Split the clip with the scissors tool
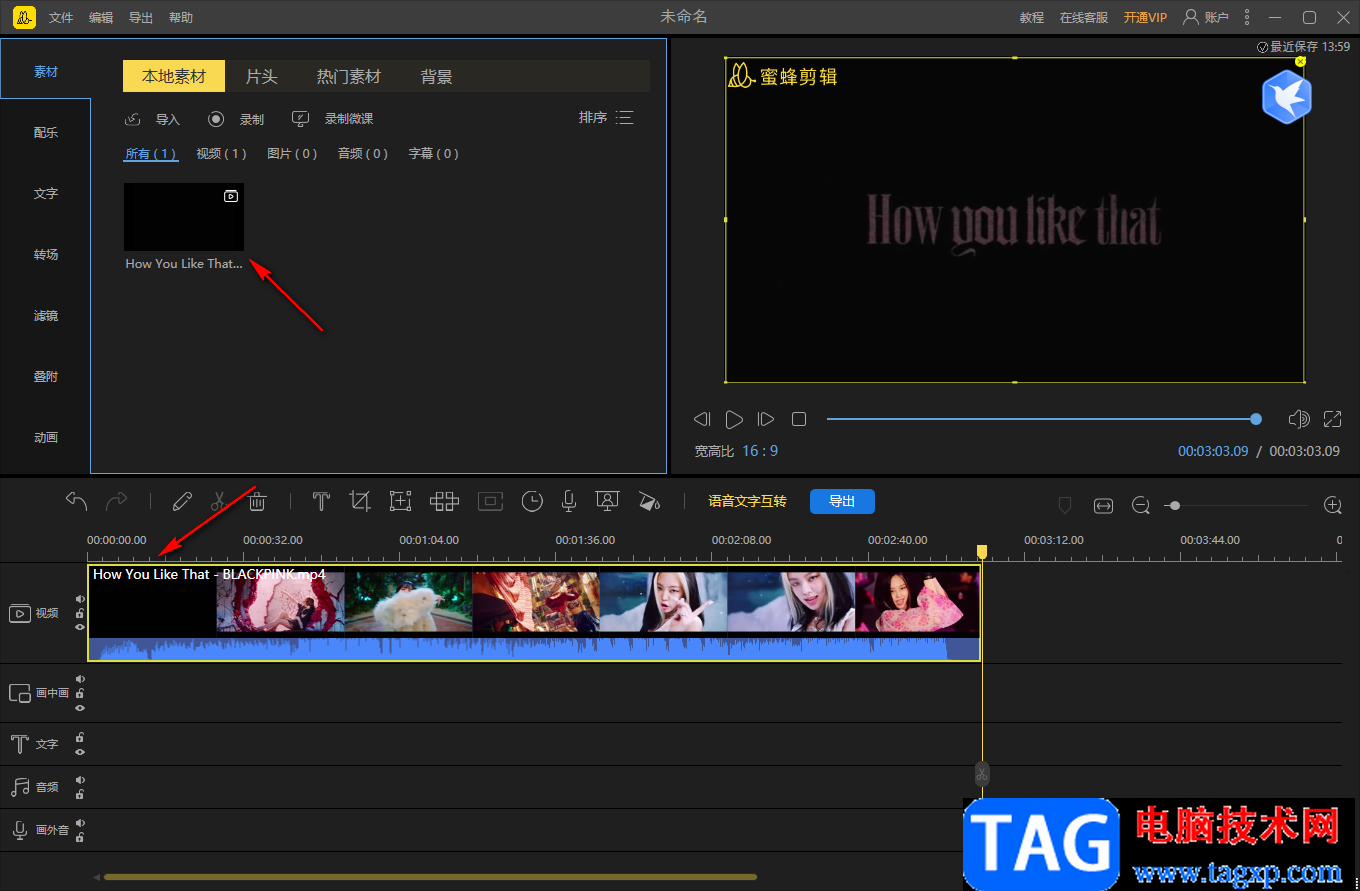Screen dimensions: 1360x891 [x=218, y=501]
